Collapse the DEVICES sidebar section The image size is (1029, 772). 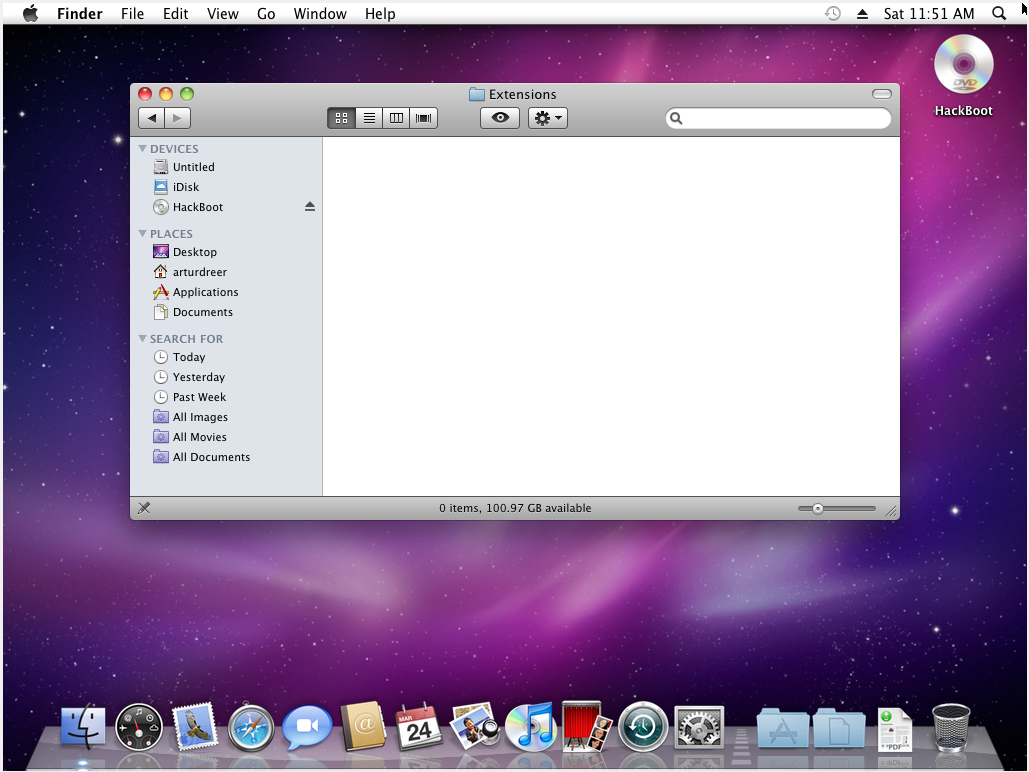(x=143, y=149)
